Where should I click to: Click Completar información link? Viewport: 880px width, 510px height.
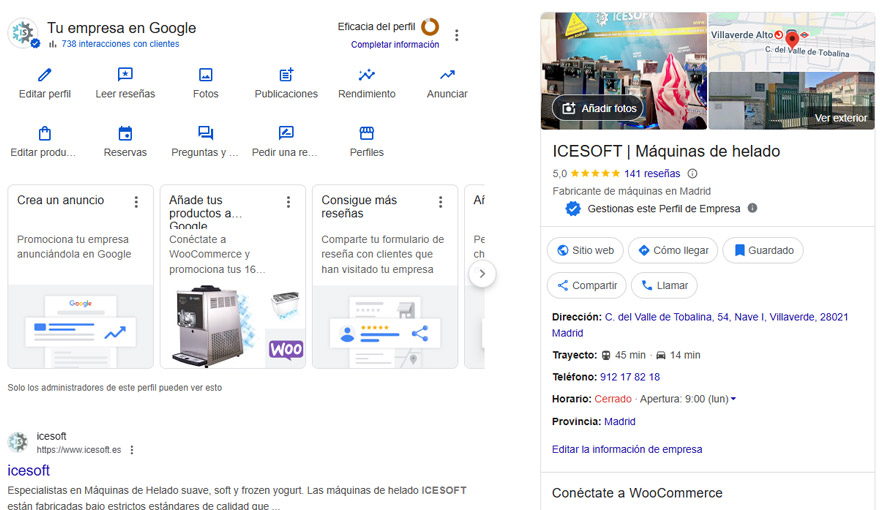pyautogui.click(x=394, y=45)
